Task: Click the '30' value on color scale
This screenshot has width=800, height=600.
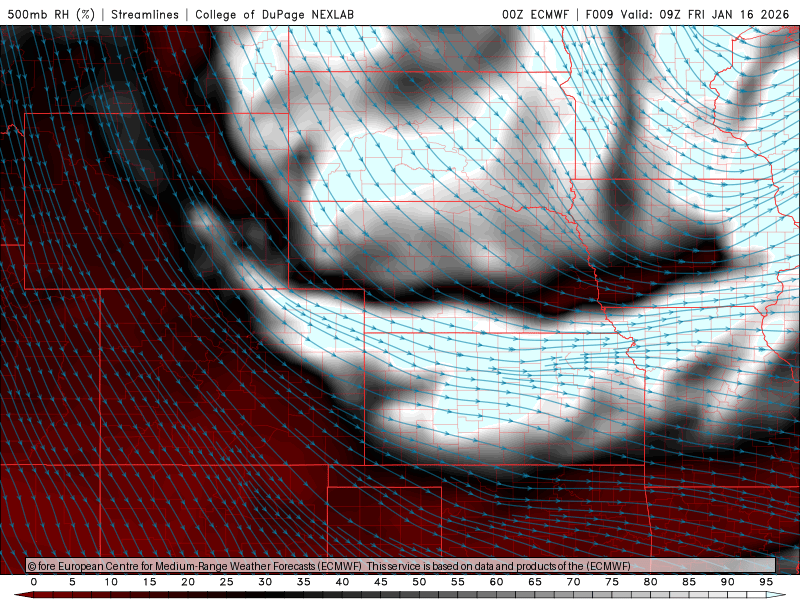Action: [265, 582]
